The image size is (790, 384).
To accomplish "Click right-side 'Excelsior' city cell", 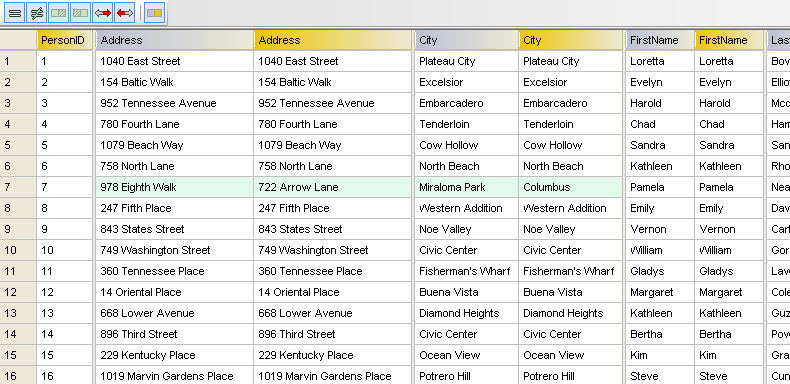I will pyautogui.click(x=570, y=82).
